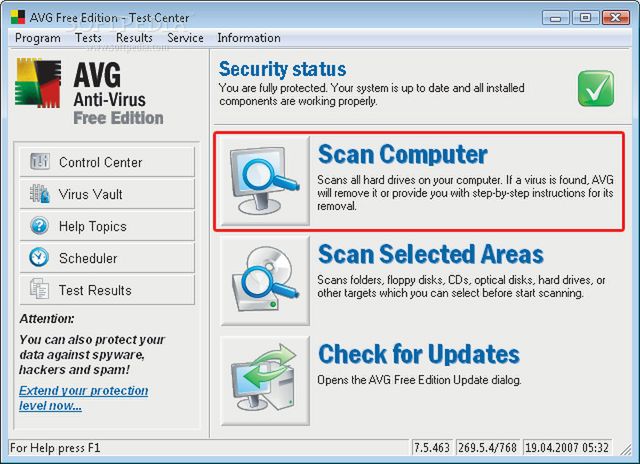Open the Virus Vault button label

(90, 194)
